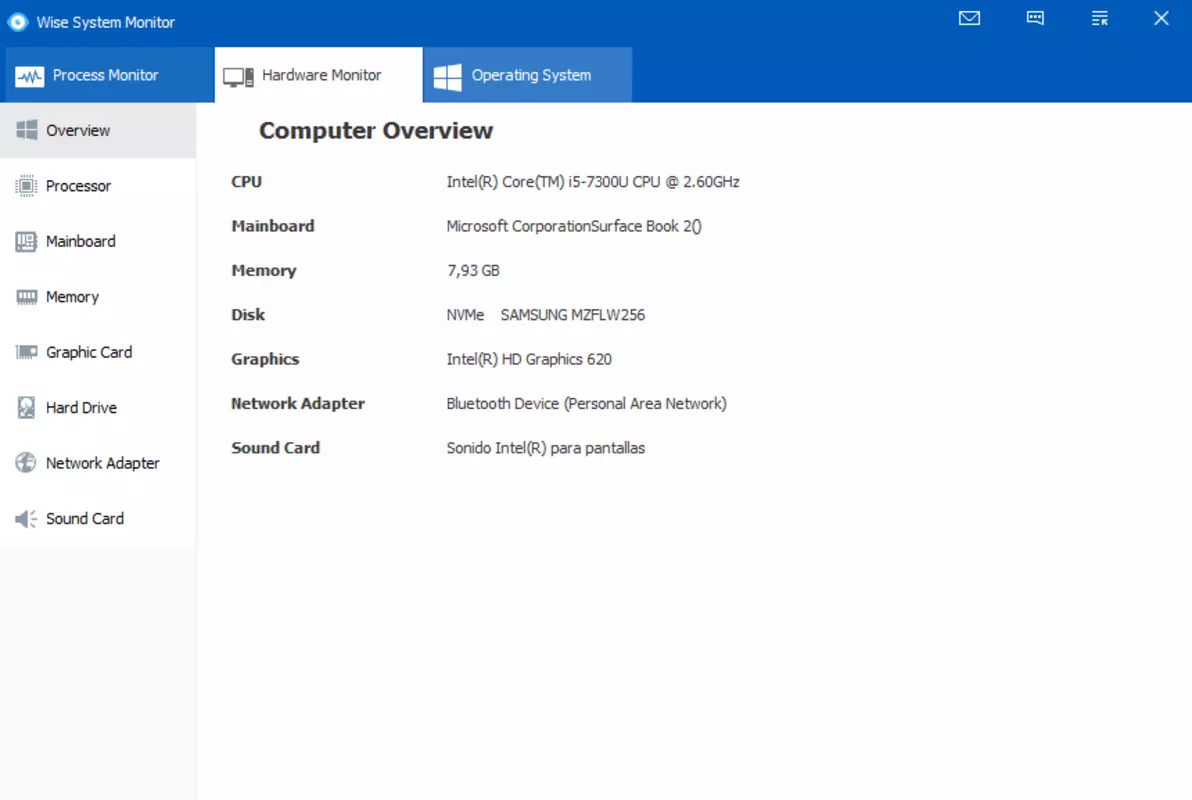Open the feedback chat icon
The width and height of the screenshot is (1192, 800).
point(1035,18)
